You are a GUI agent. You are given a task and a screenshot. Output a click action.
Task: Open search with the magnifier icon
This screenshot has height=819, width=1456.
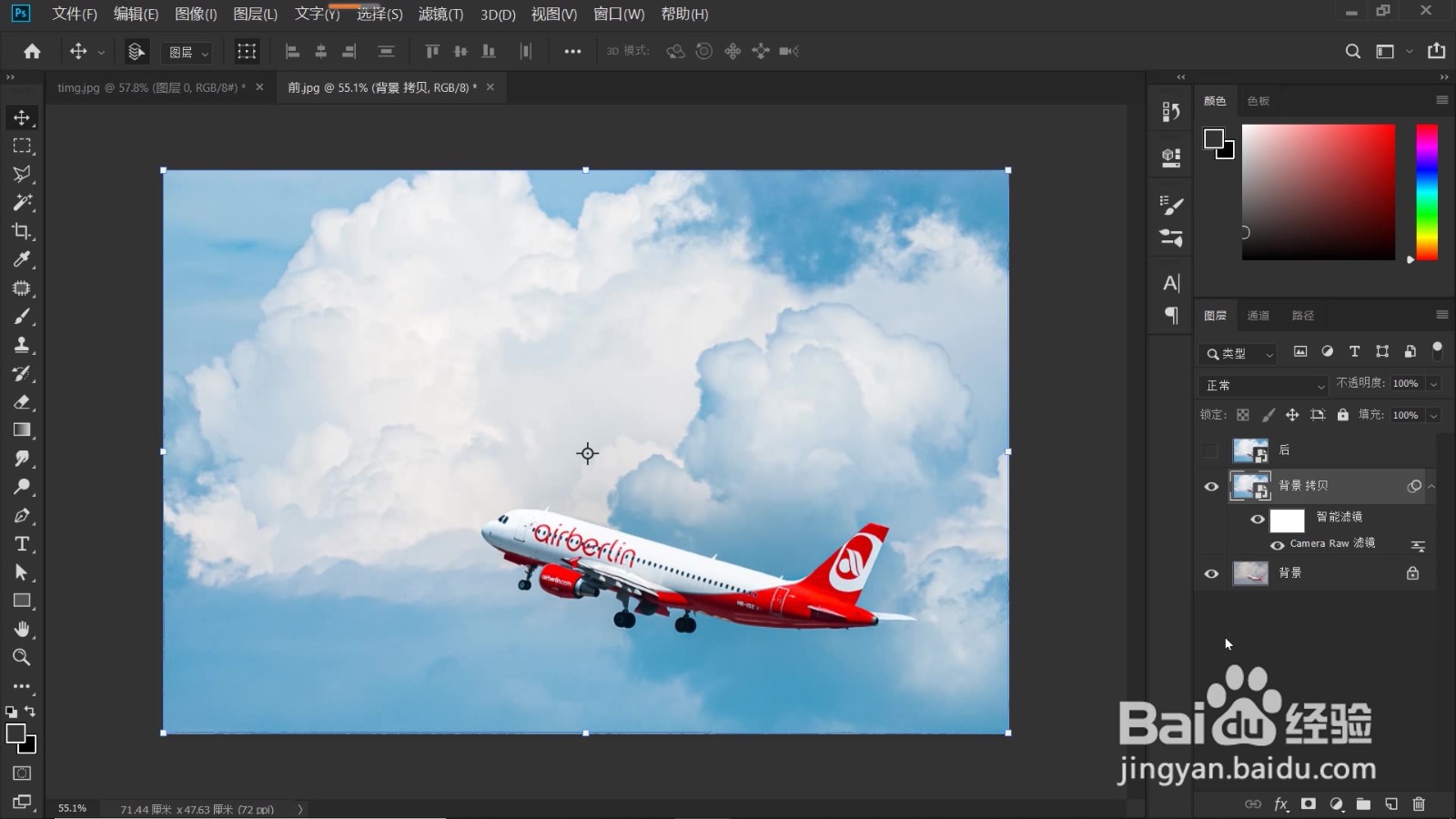1353,51
